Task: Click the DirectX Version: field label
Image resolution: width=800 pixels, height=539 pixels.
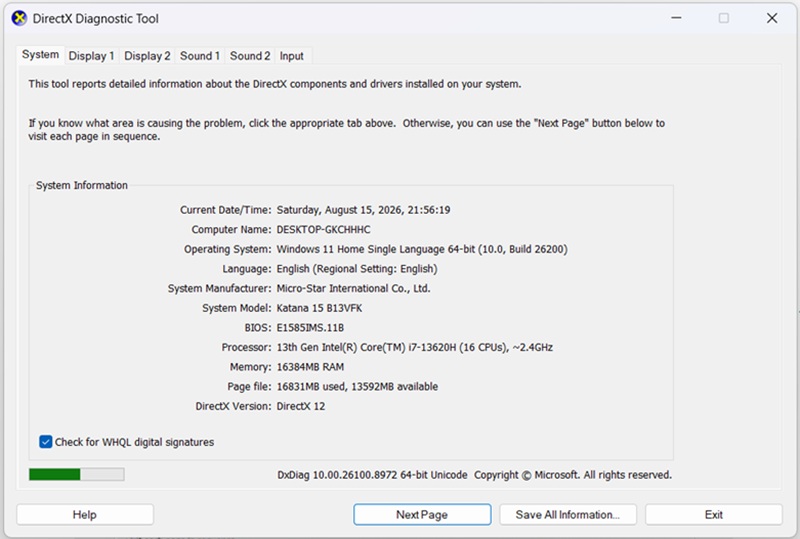Action: pos(234,406)
